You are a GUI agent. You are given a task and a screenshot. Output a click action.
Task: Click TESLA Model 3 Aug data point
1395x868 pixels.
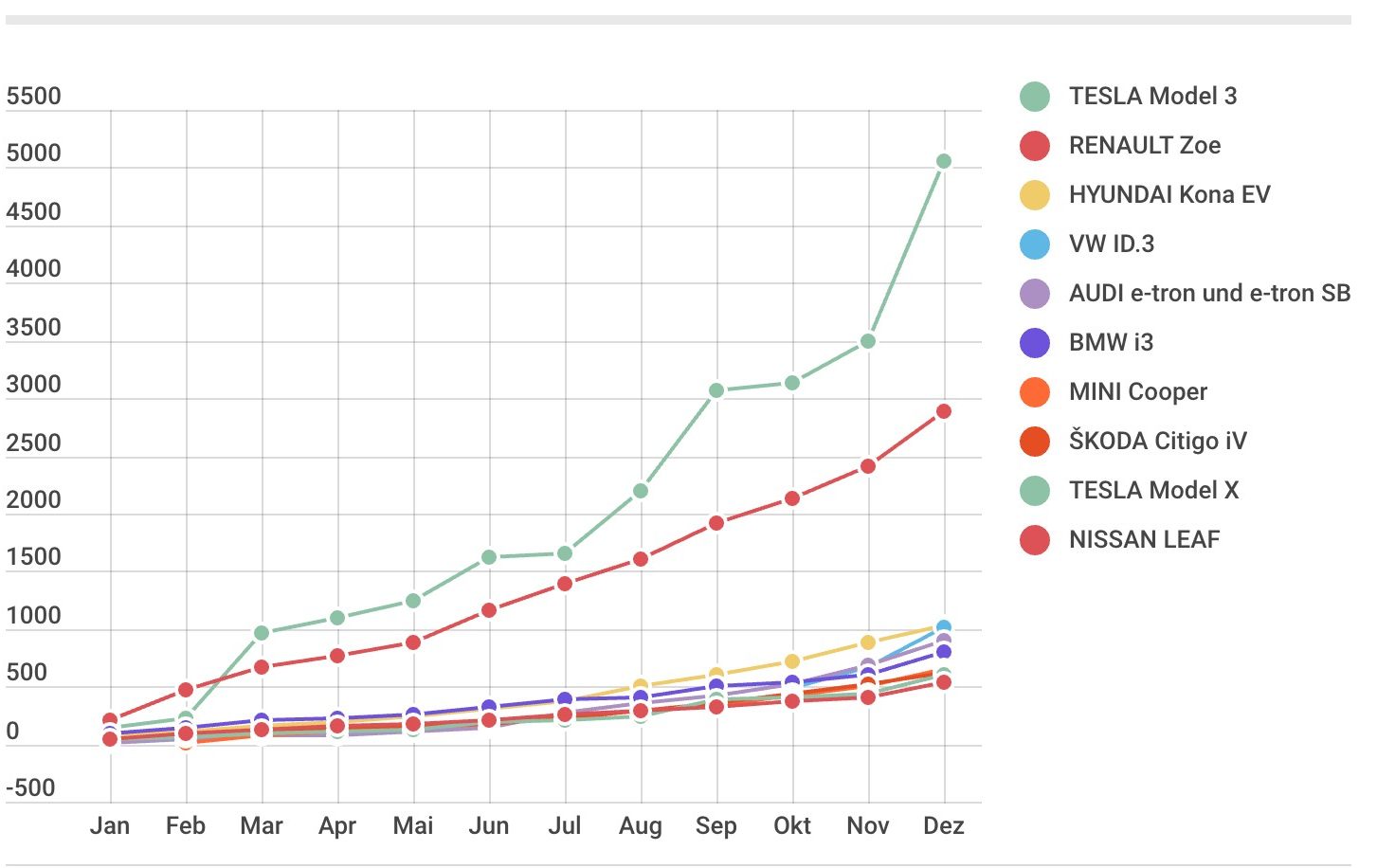641,491
